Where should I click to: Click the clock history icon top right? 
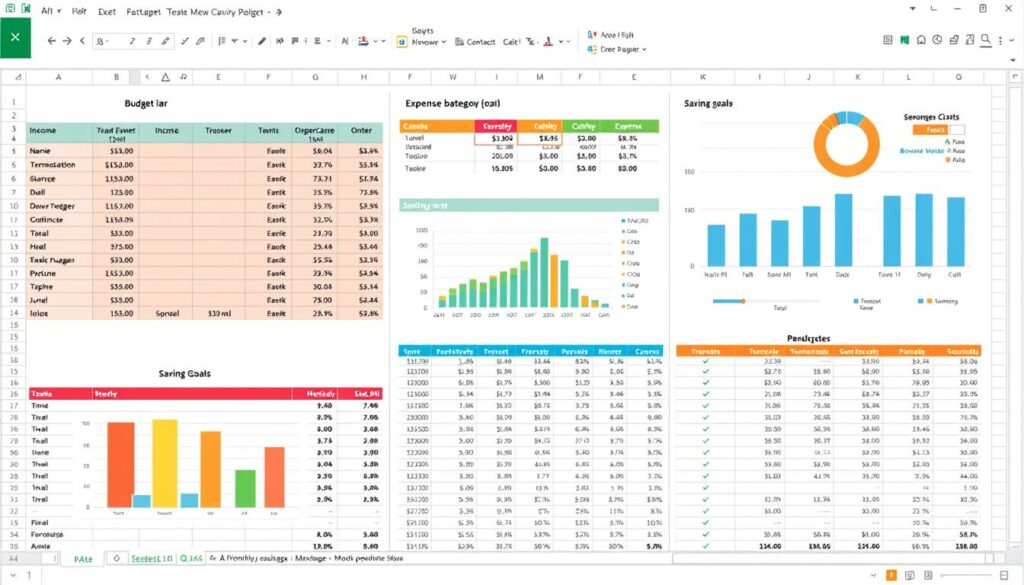click(x=937, y=40)
